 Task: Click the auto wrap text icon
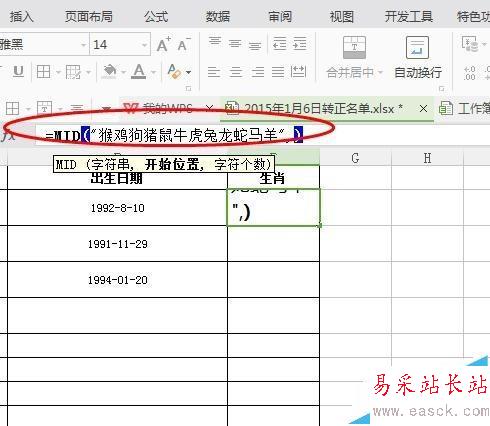tap(417, 47)
